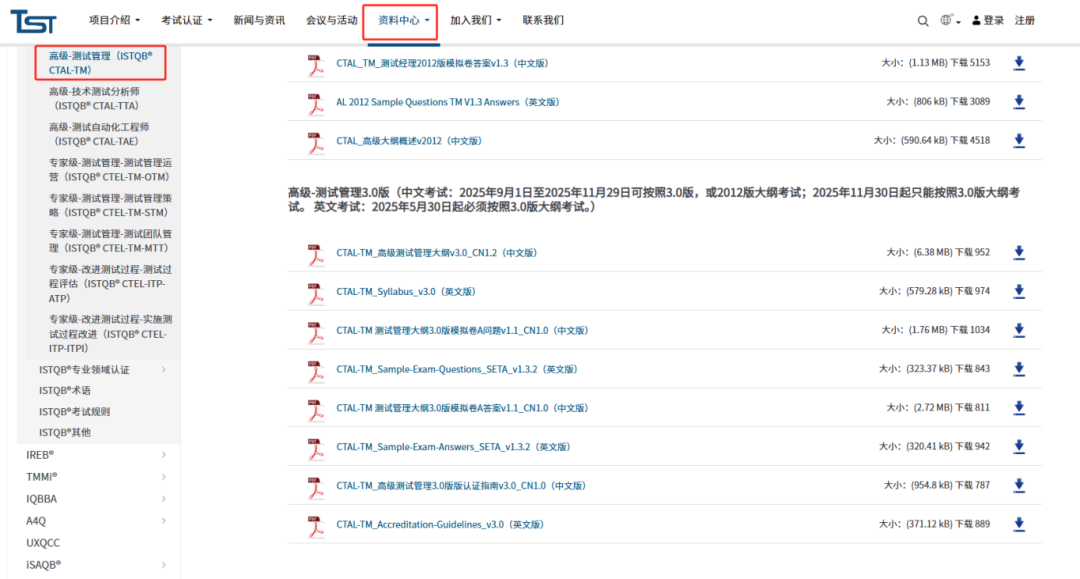Screen dimensions: 1080x579
Task: Click PDF icon beside CTAL_高级大纲概述v2012
Action: (316, 141)
